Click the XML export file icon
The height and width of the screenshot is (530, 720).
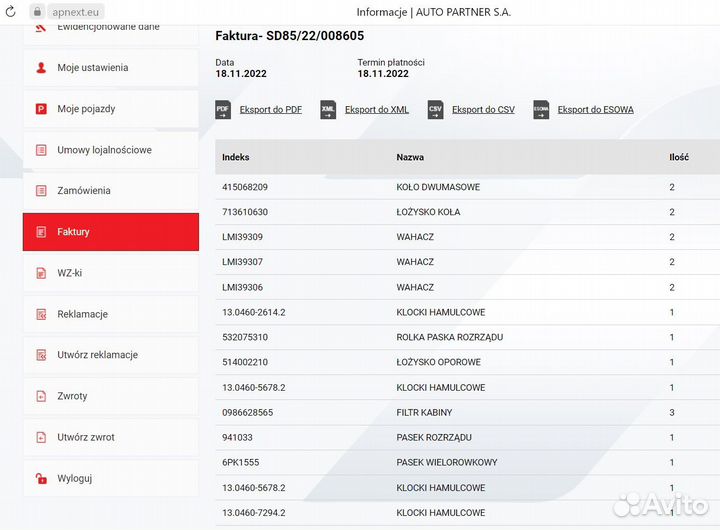tap(328, 110)
